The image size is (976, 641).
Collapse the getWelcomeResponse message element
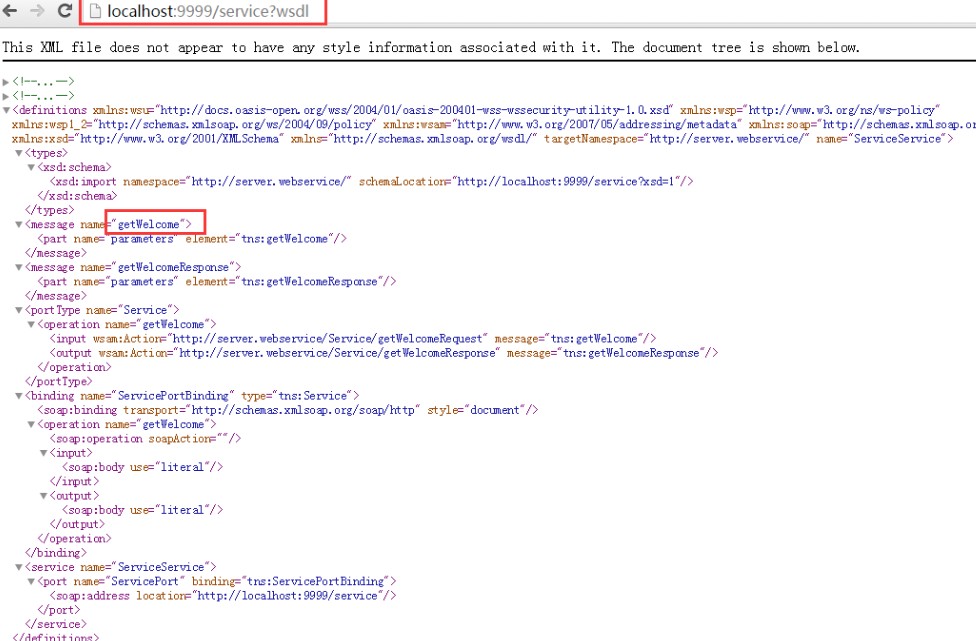click(x=19, y=268)
